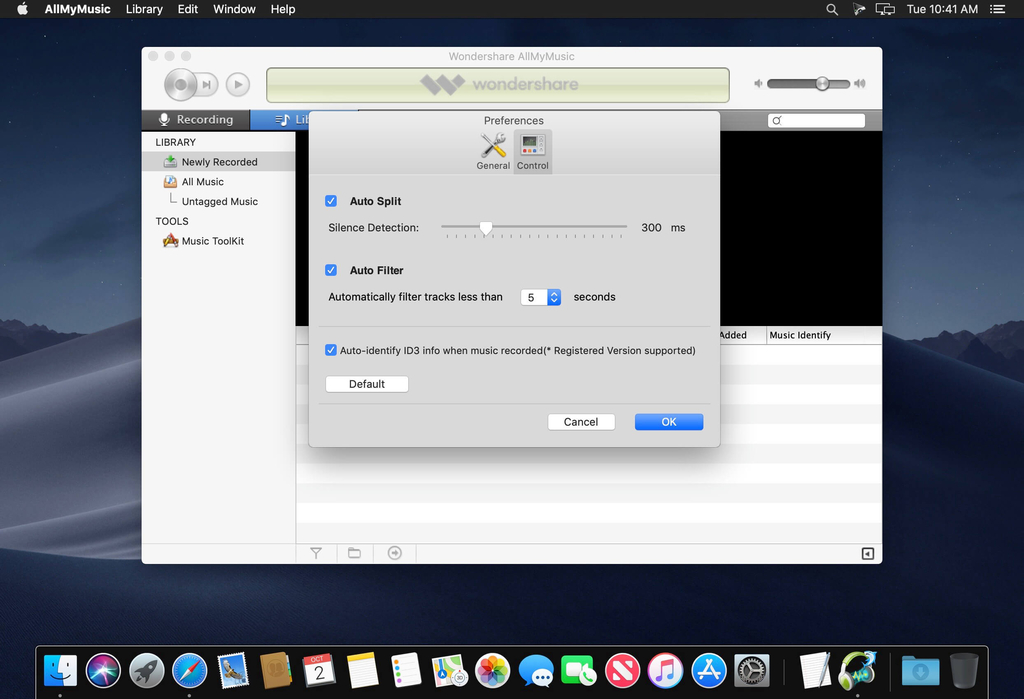The image size is (1024, 699).
Task: Toggle Auto-identify ID3 info checkbox
Action: pyautogui.click(x=331, y=351)
